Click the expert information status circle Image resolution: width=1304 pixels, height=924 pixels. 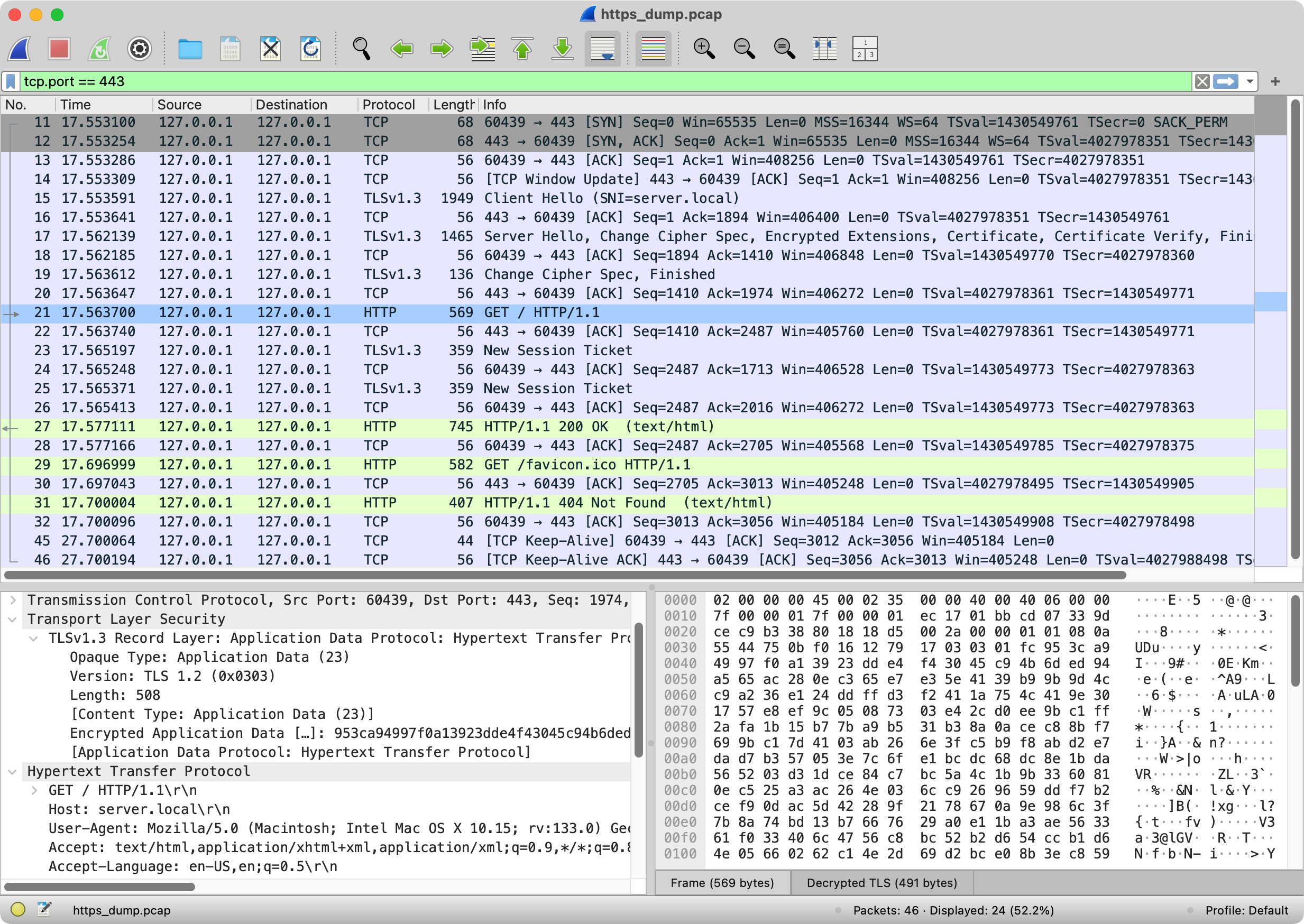click(x=17, y=910)
